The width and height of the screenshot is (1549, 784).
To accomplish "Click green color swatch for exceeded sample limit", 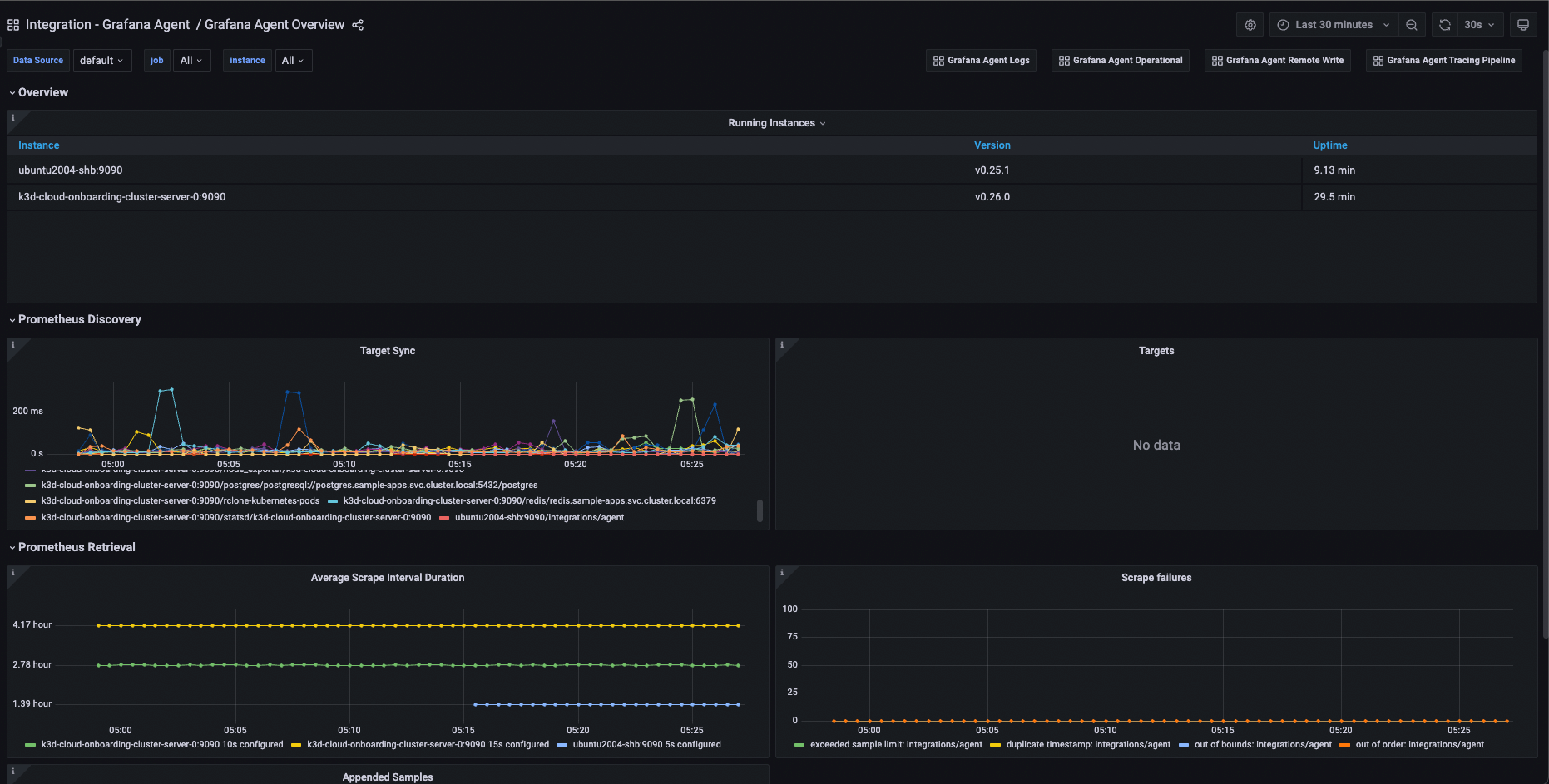I will 799,745.
